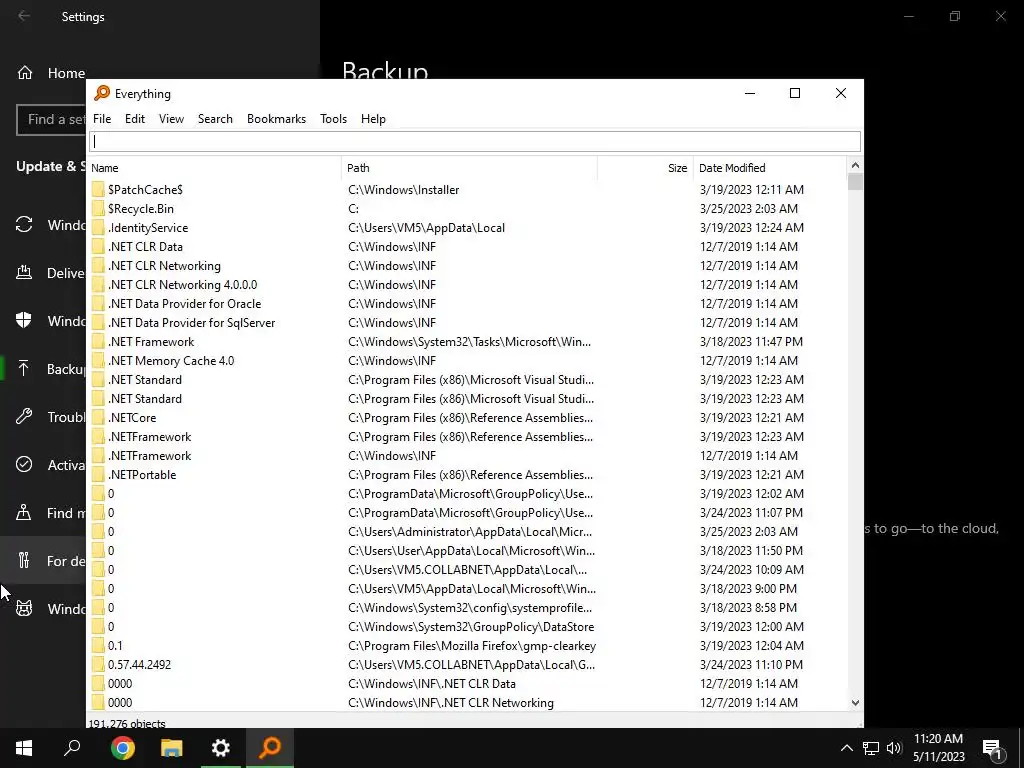The image size is (1024, 768).
Task: Open Troubleshoot wrench in Settings sidebar
Action: (24, 417)
